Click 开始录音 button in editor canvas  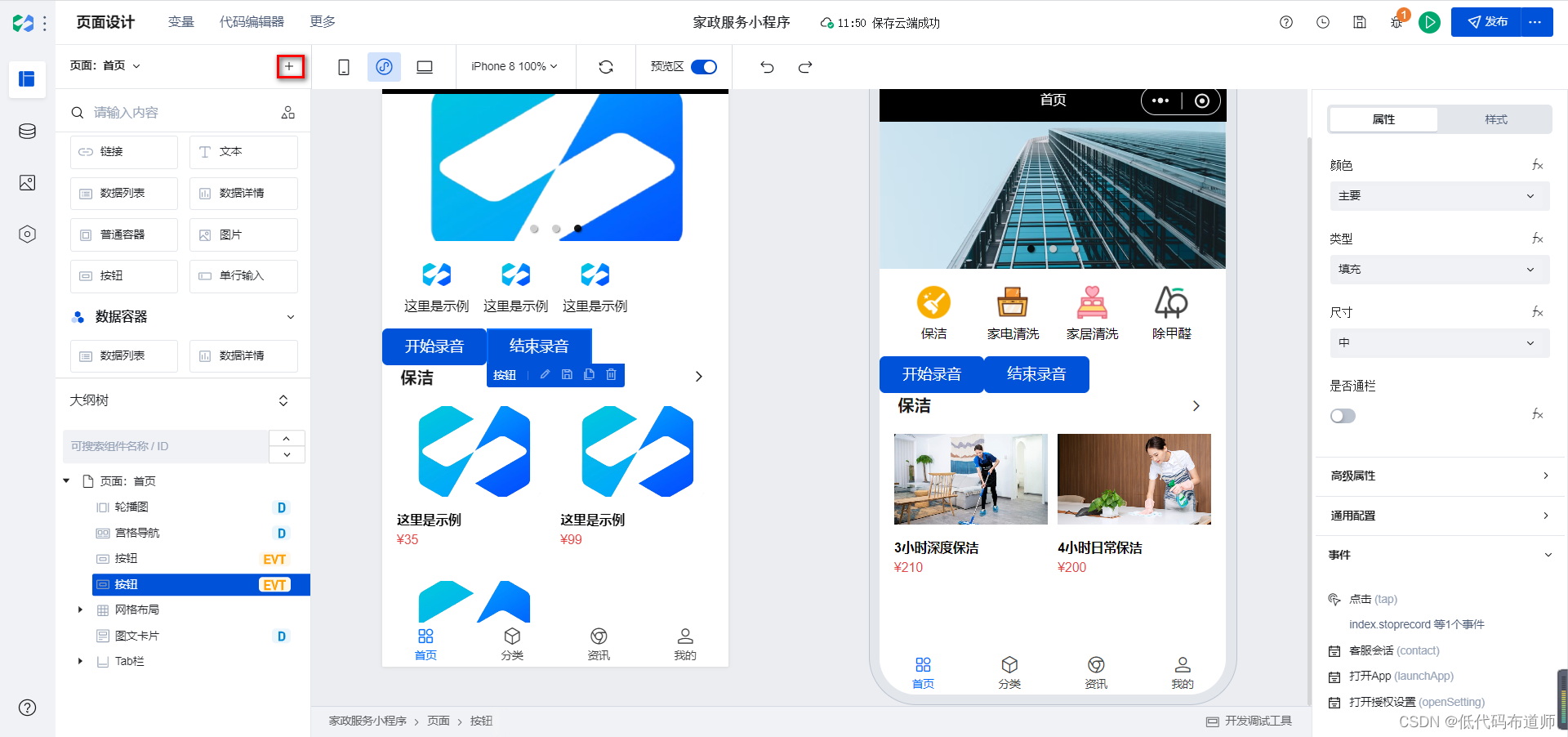(434, 346)
